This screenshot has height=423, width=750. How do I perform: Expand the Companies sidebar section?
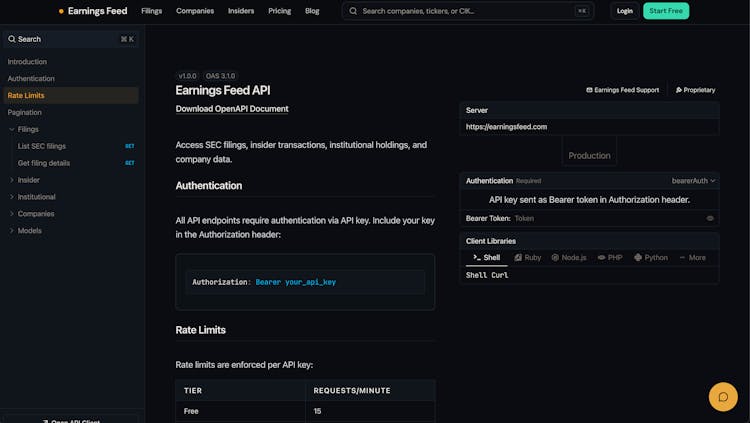tap(12, 214)
